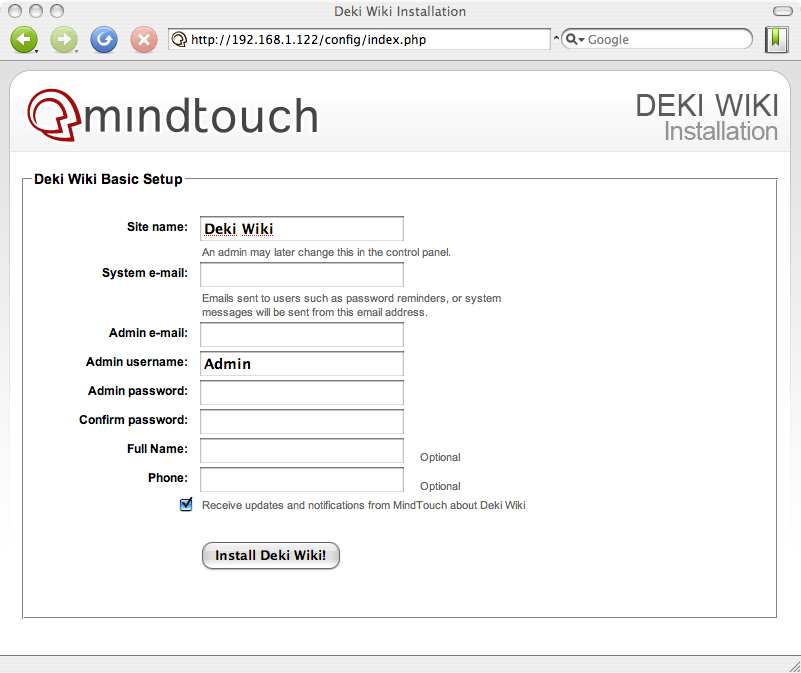This screenshot has width=801, height=673.
Task: Minimize the window with the middle title-bar button
Action: [x=36, y=11]
